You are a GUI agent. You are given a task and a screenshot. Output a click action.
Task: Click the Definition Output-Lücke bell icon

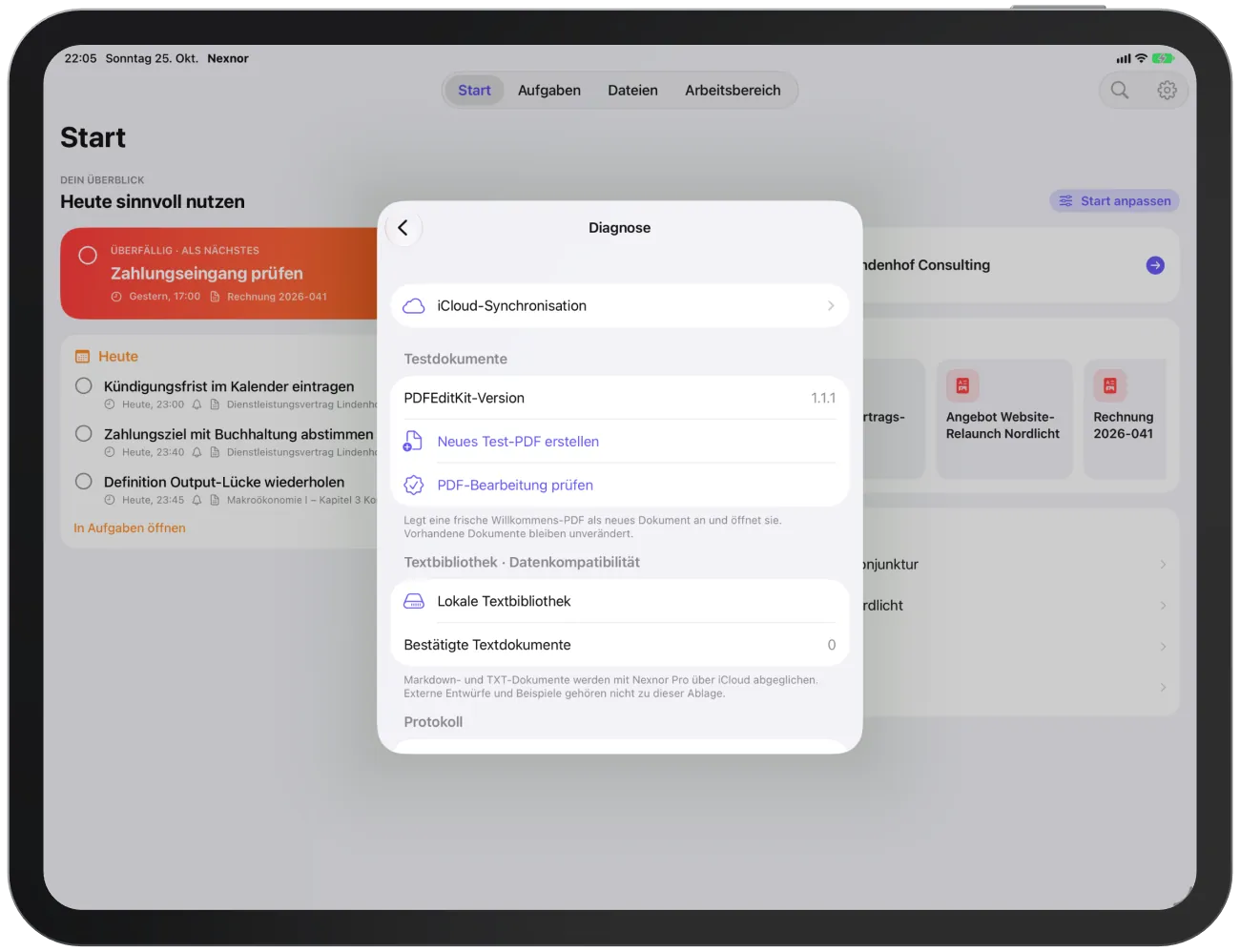(x=196, y=501)
